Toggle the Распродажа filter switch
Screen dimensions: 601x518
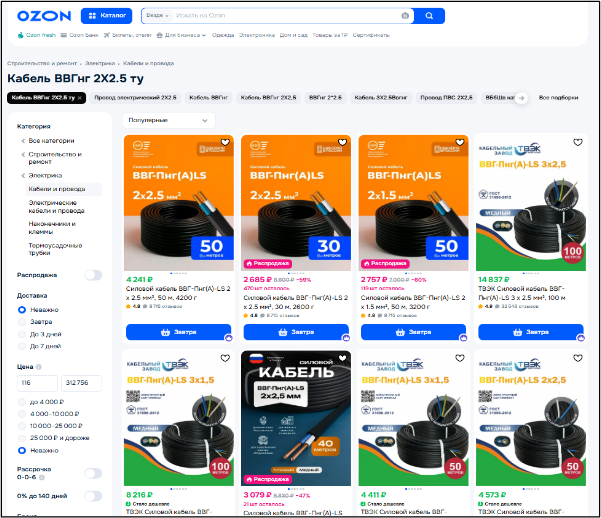point(93,275)
